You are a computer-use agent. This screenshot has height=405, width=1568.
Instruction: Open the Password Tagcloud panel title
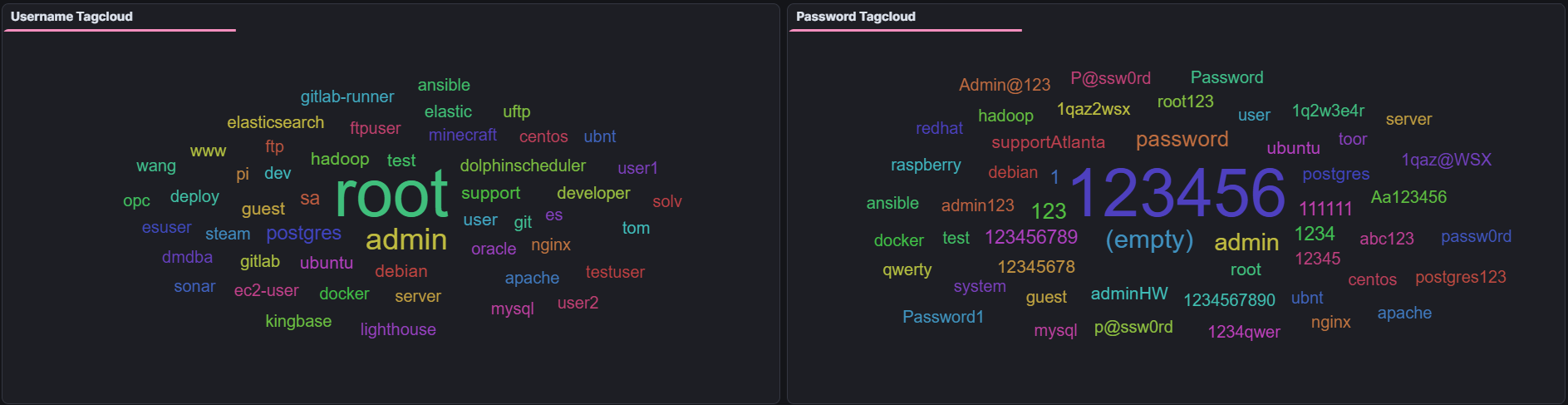click(855, 17)
